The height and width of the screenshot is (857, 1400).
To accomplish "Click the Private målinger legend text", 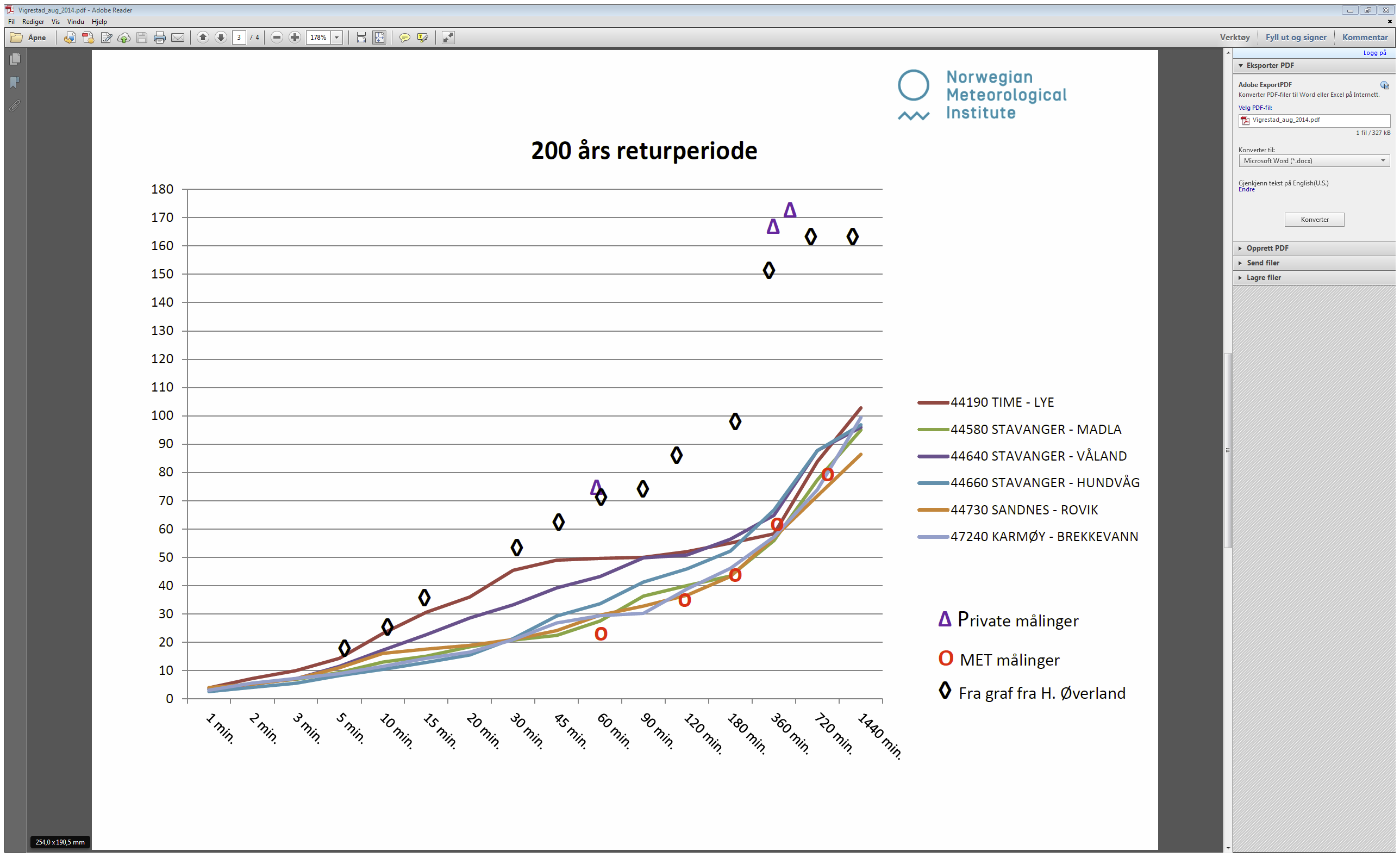I will [x=1017, y=620].
